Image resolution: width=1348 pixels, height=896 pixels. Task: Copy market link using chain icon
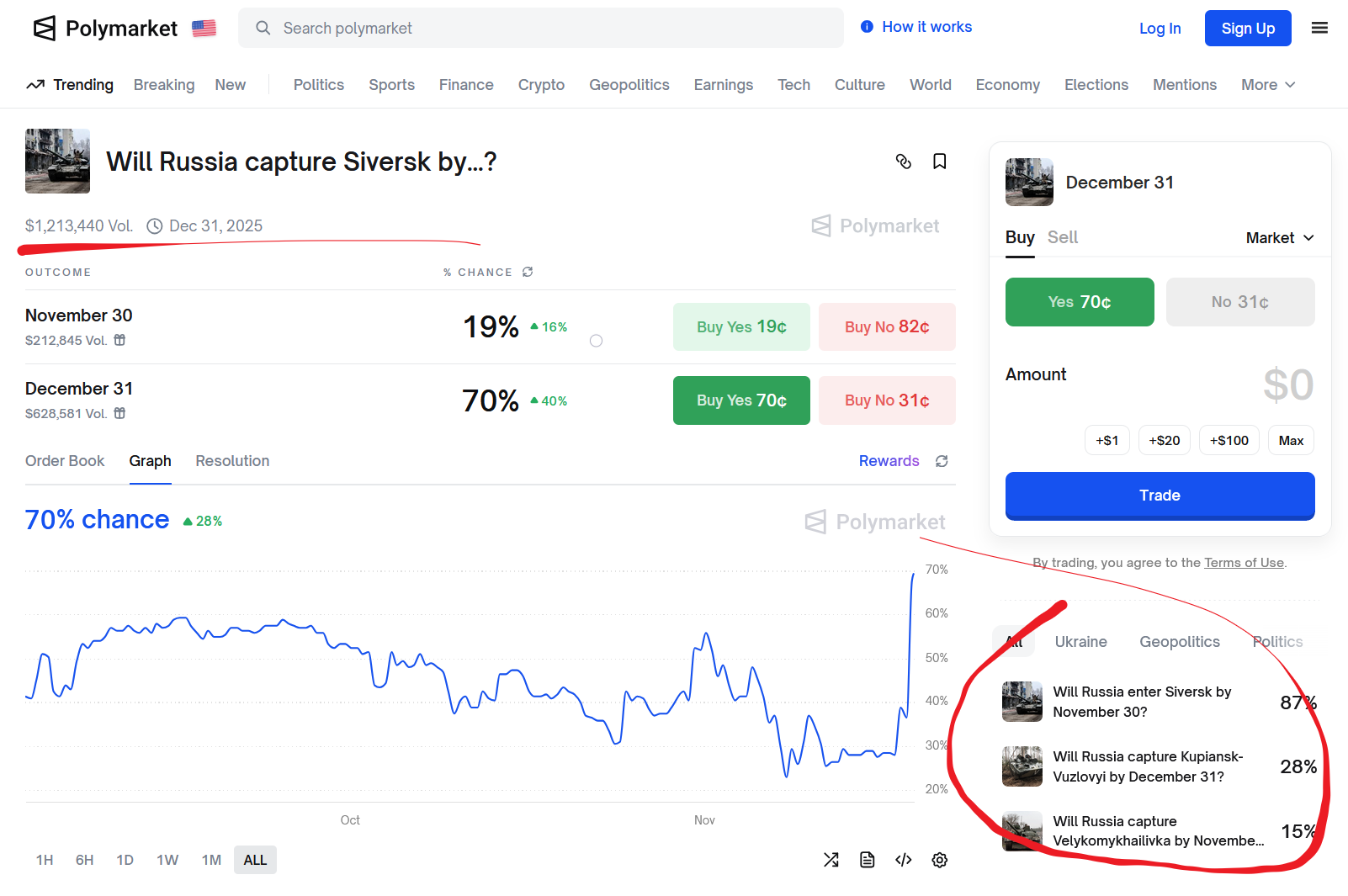(x=904, y=162)
